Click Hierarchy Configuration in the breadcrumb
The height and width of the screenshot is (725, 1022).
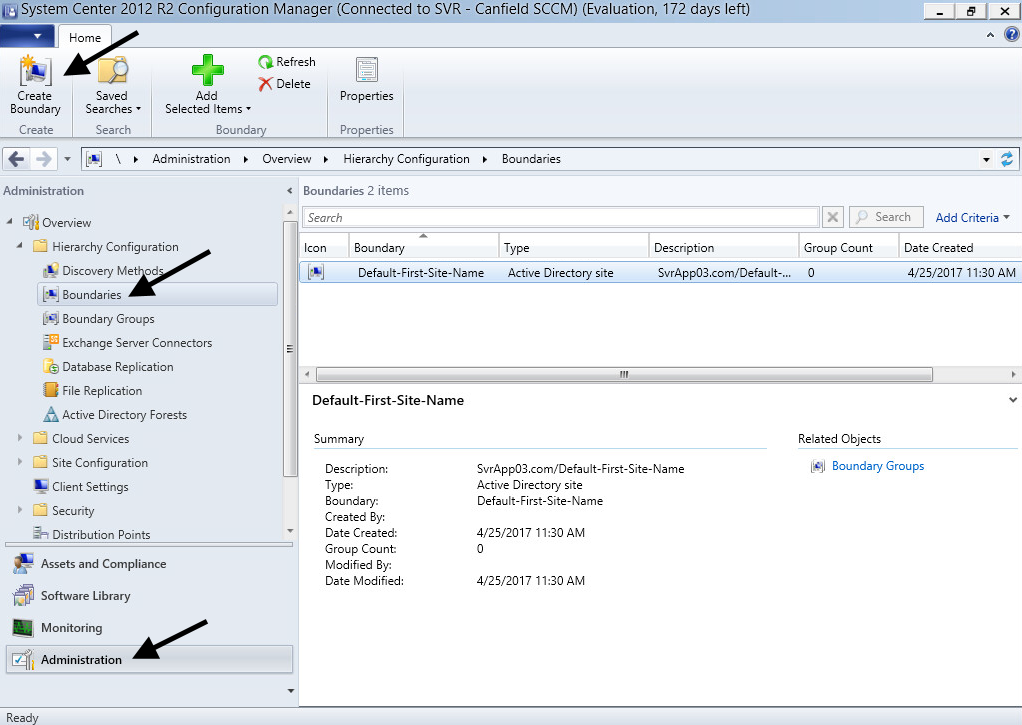406,159
